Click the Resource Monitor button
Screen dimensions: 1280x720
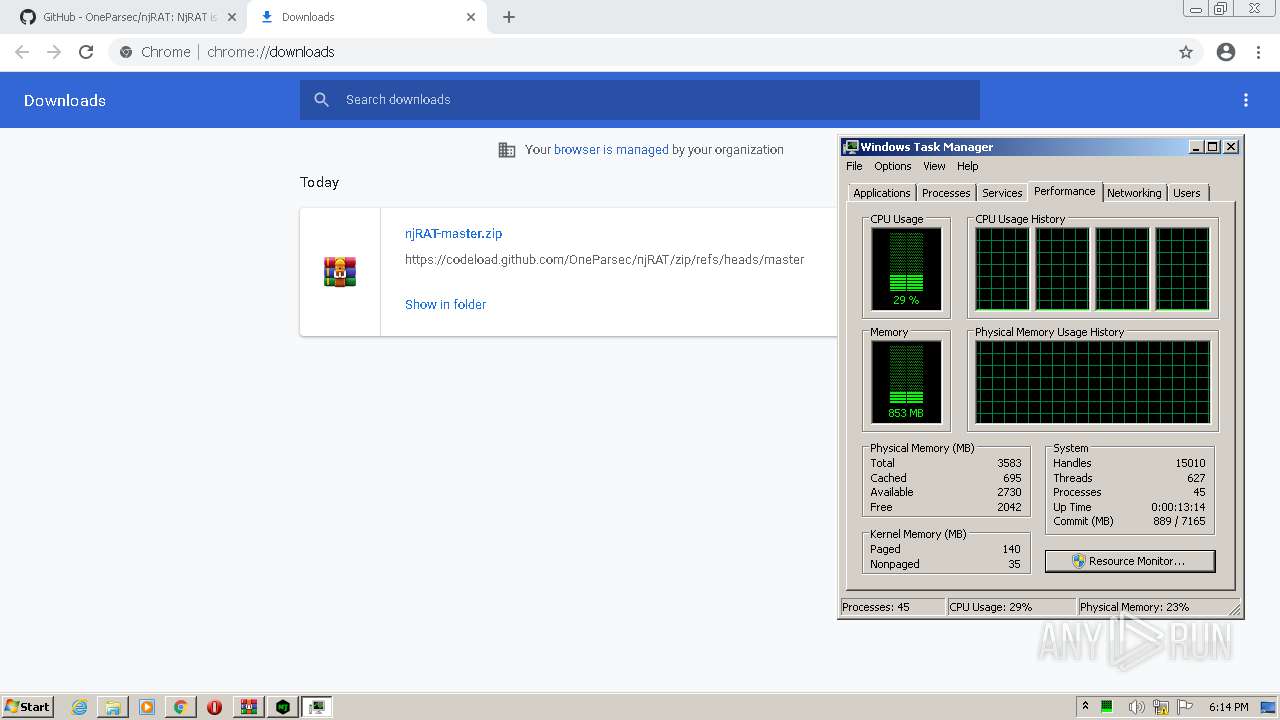click(1130, 561)
